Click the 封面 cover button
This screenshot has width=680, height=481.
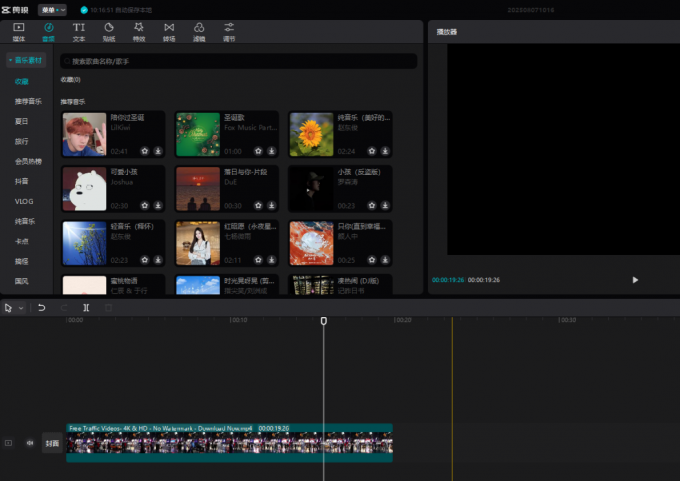51,442
